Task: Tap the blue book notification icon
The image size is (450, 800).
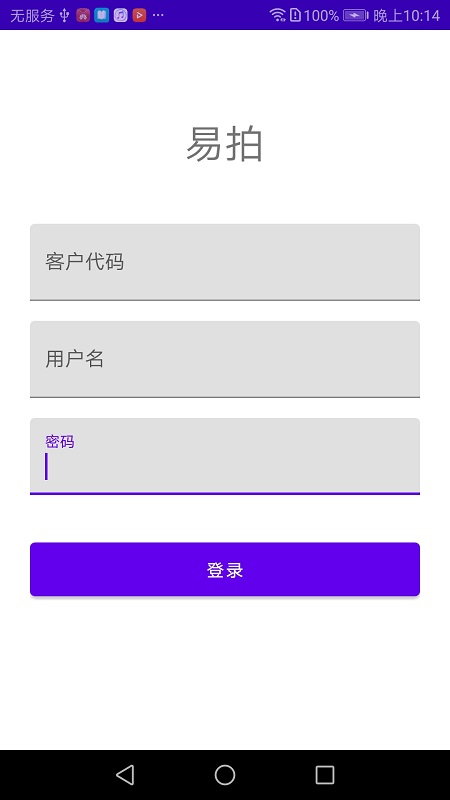Action: tap(102, 15)
